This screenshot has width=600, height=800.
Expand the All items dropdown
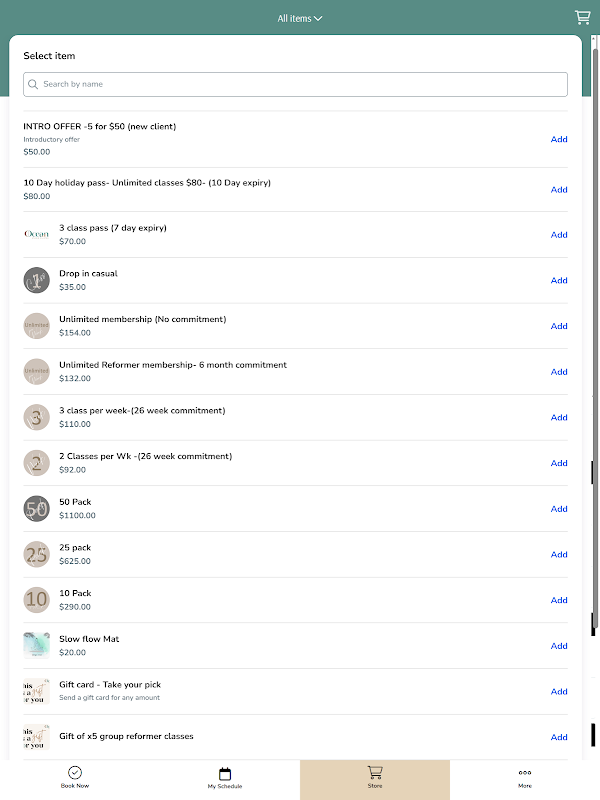300,18
